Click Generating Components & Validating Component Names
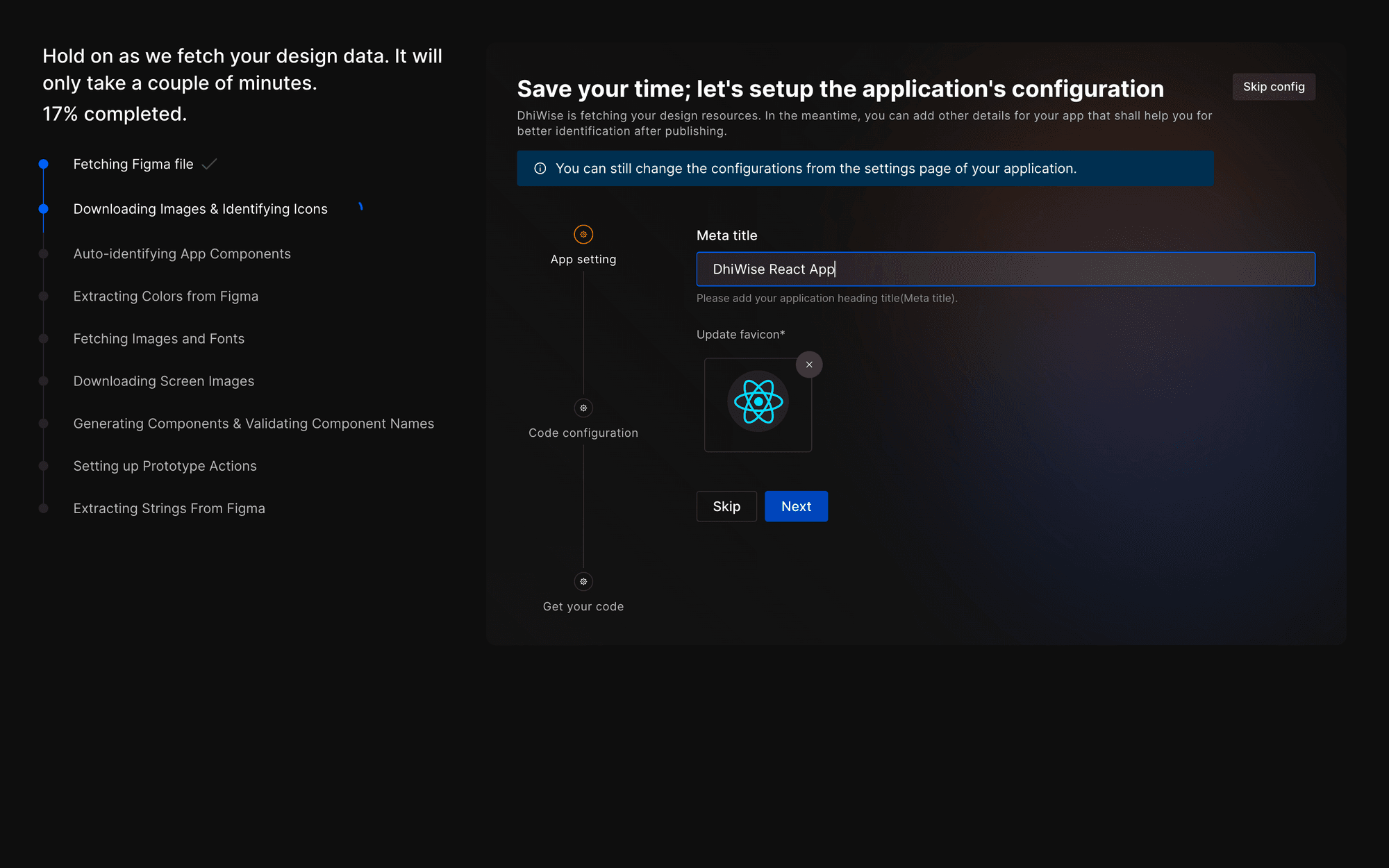Viewport: 1389px width, 868px height. tap(253, 423)
